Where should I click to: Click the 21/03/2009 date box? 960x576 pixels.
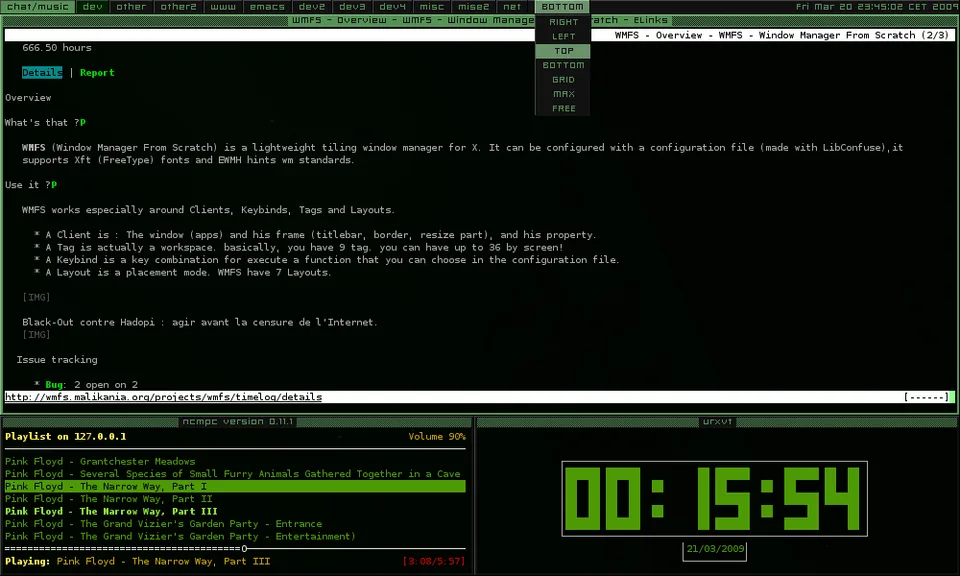[715, 549]
